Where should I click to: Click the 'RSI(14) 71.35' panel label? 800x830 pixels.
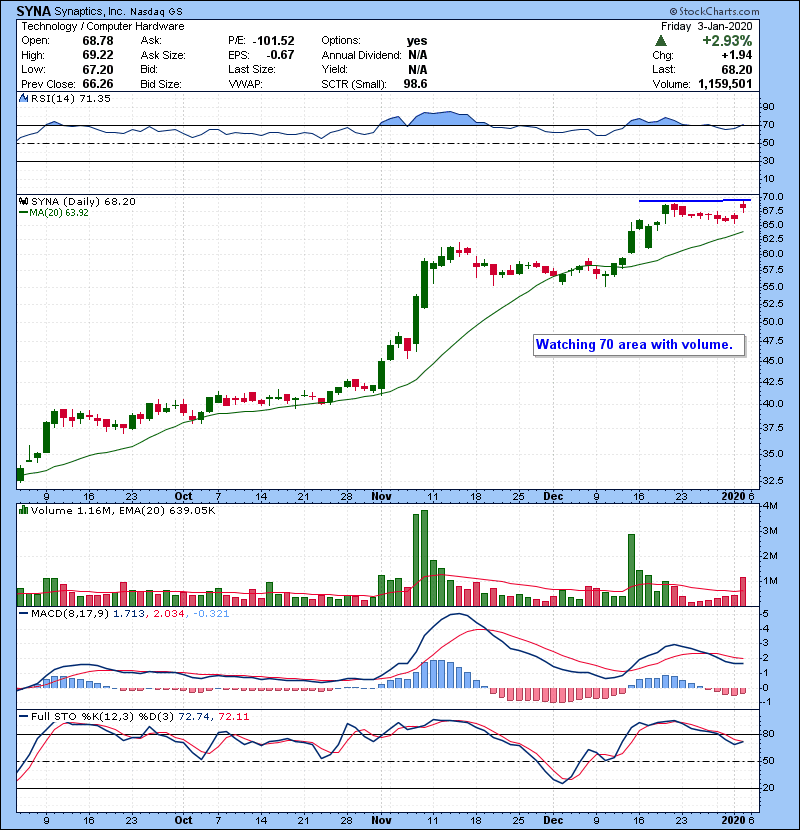tap(71, 98)
